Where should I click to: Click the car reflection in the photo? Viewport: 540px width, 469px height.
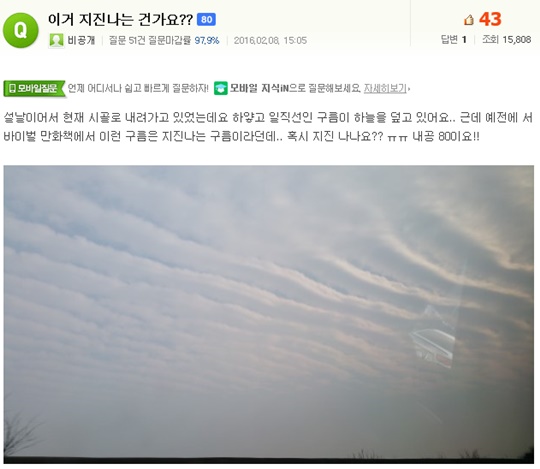[x=433, y=347]
